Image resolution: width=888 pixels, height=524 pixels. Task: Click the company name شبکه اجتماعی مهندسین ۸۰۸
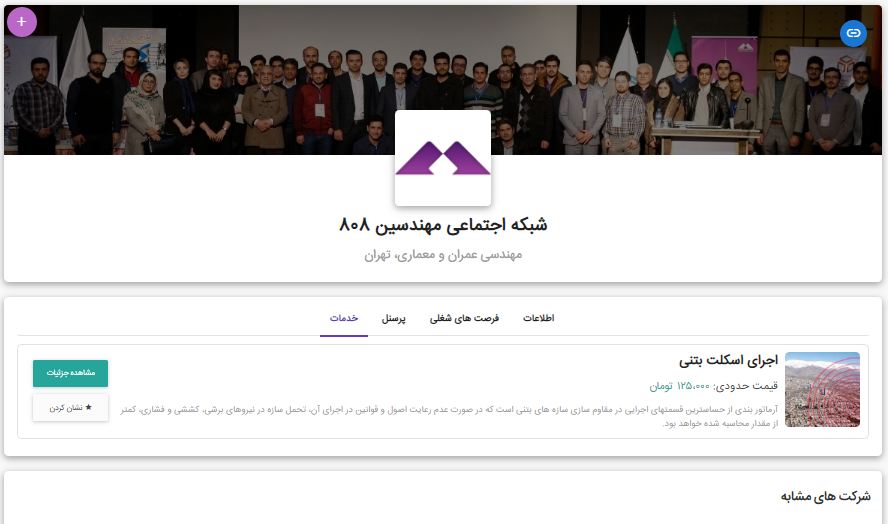click(443, 225)
